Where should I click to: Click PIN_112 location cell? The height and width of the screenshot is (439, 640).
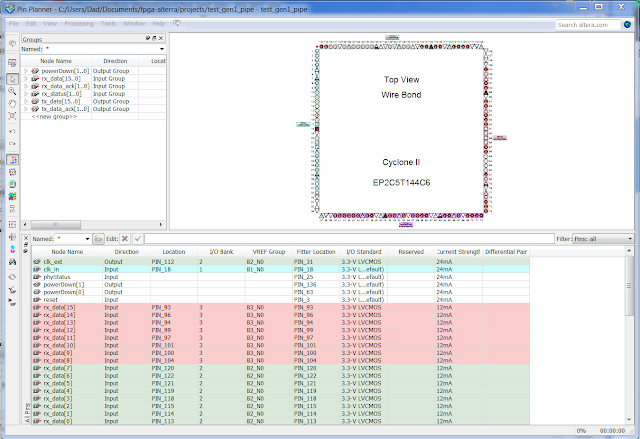point(174,262)
